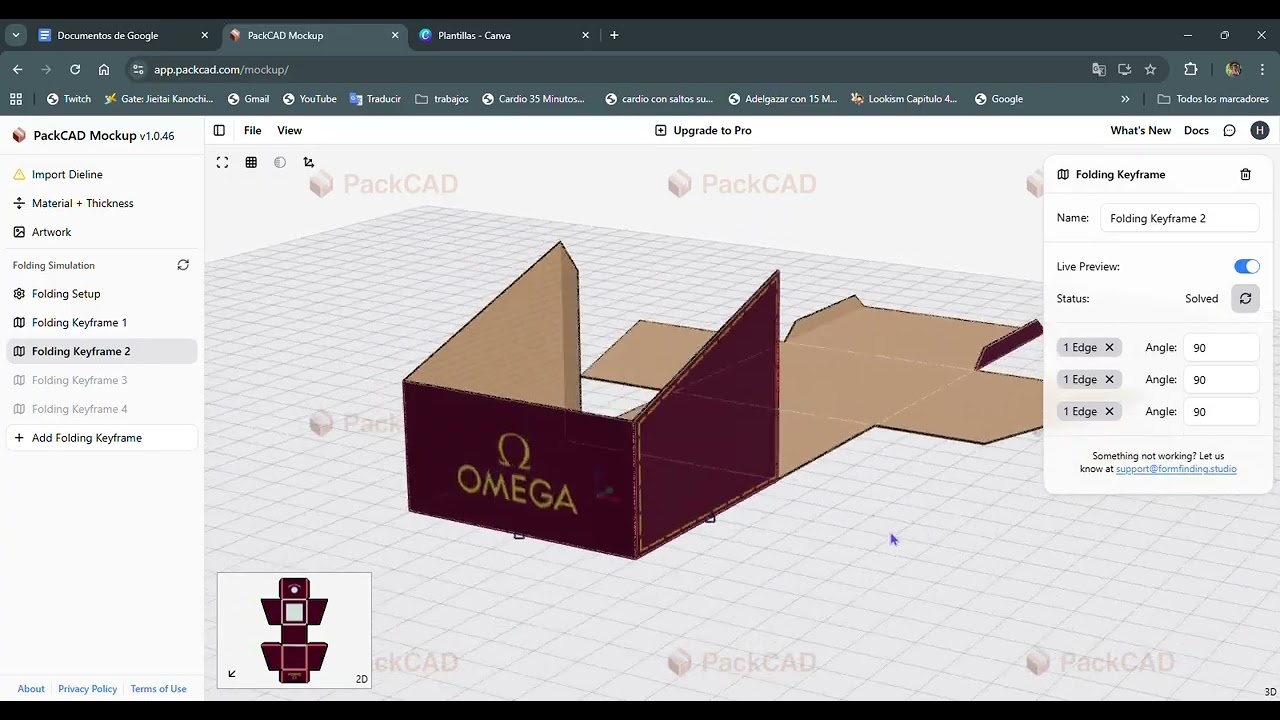Click the fullscreen view icon

(x=222, y=162)
